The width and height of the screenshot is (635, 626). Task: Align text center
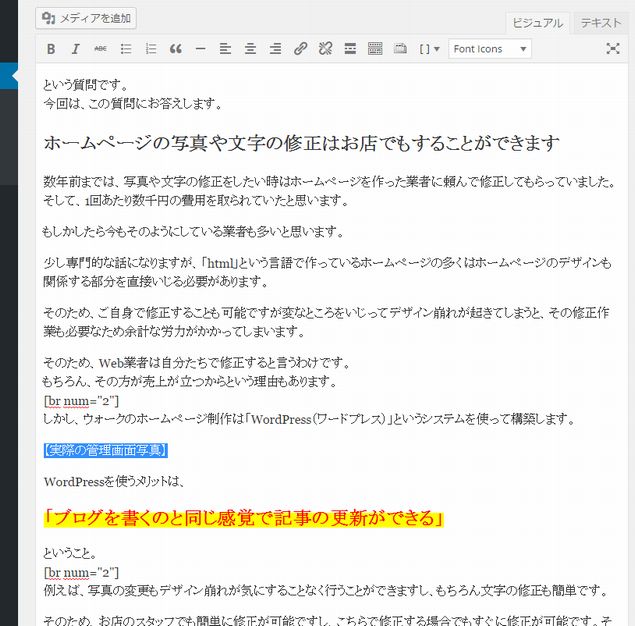click(250, 49)
